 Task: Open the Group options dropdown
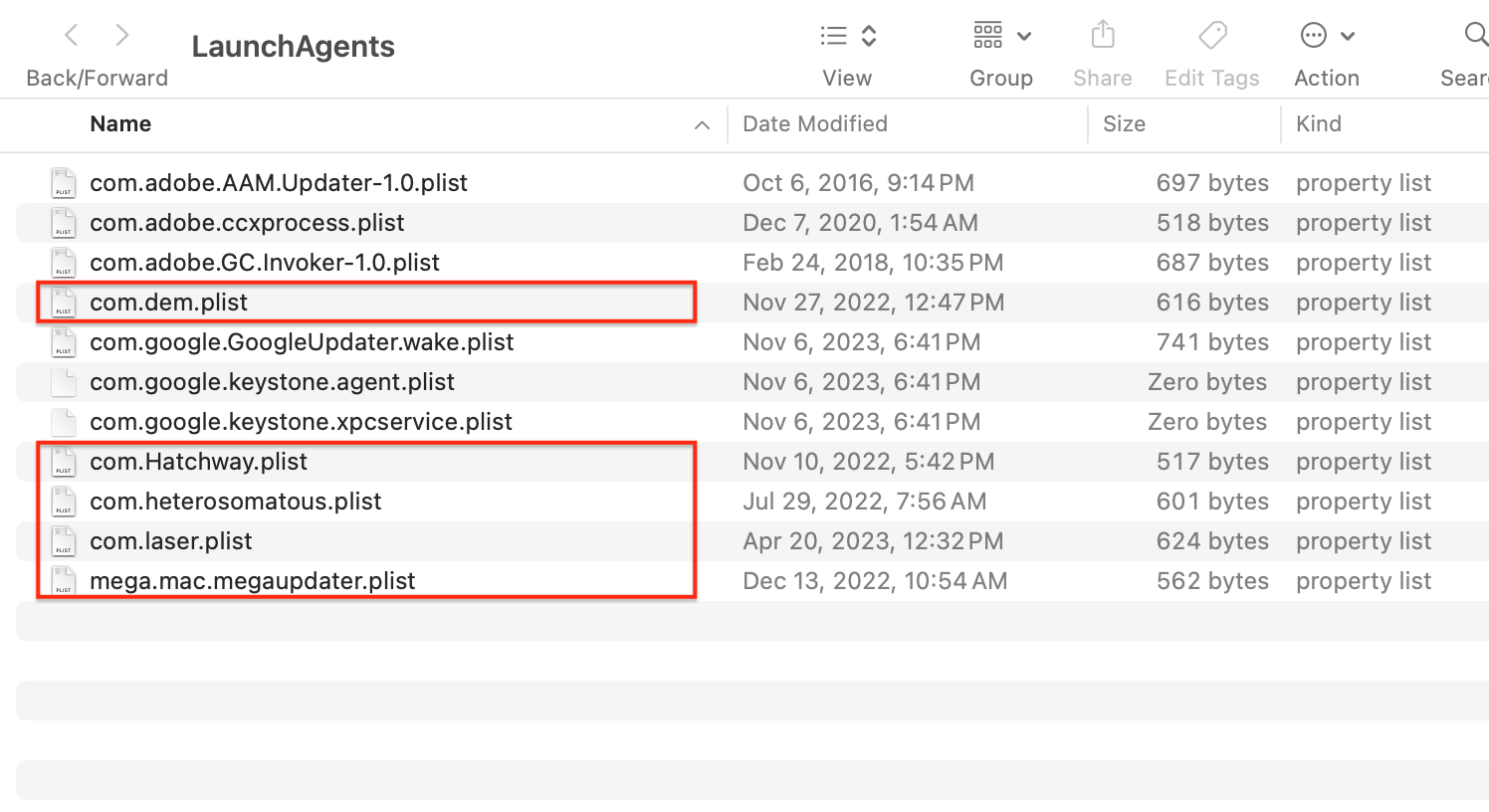click(1001, 36)
